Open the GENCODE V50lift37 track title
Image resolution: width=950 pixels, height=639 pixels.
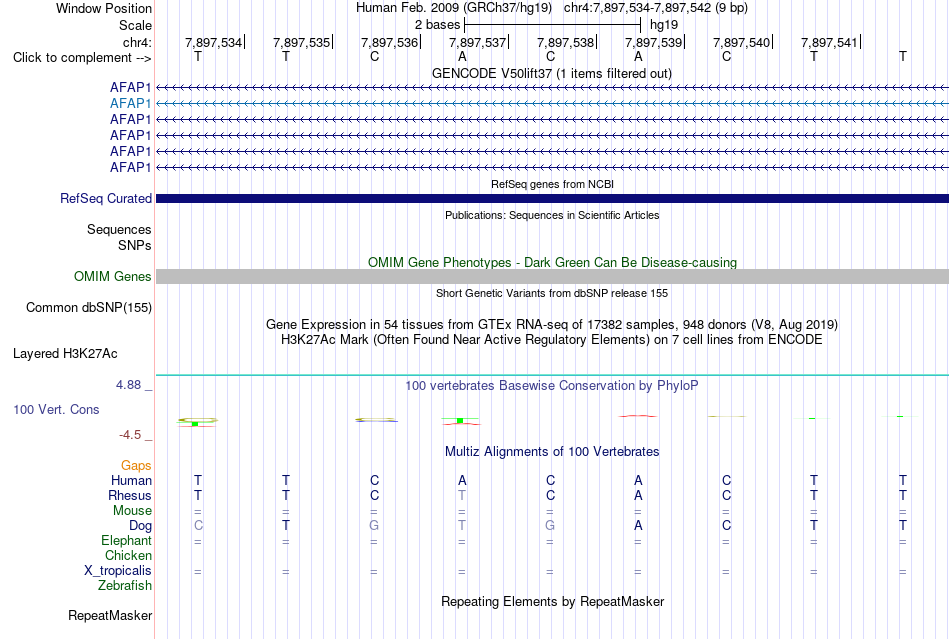(x=552, y=73)
